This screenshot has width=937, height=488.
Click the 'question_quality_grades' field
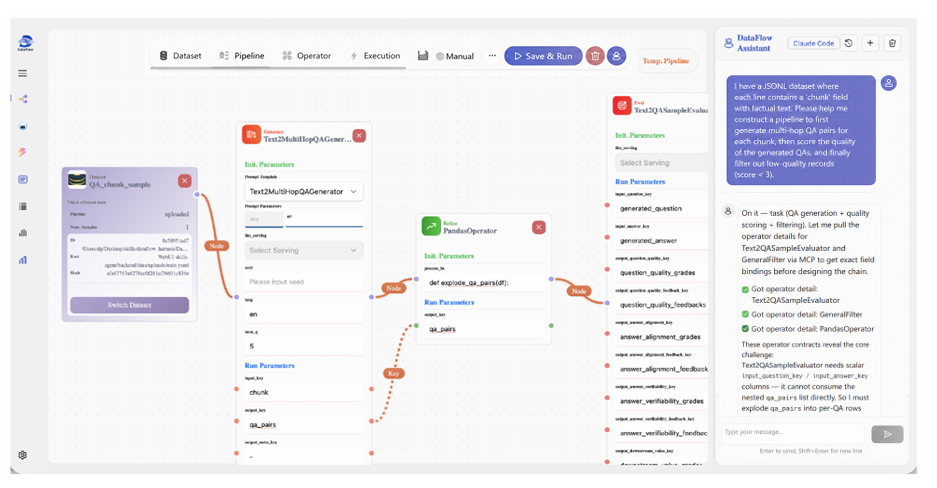[661, 272]
